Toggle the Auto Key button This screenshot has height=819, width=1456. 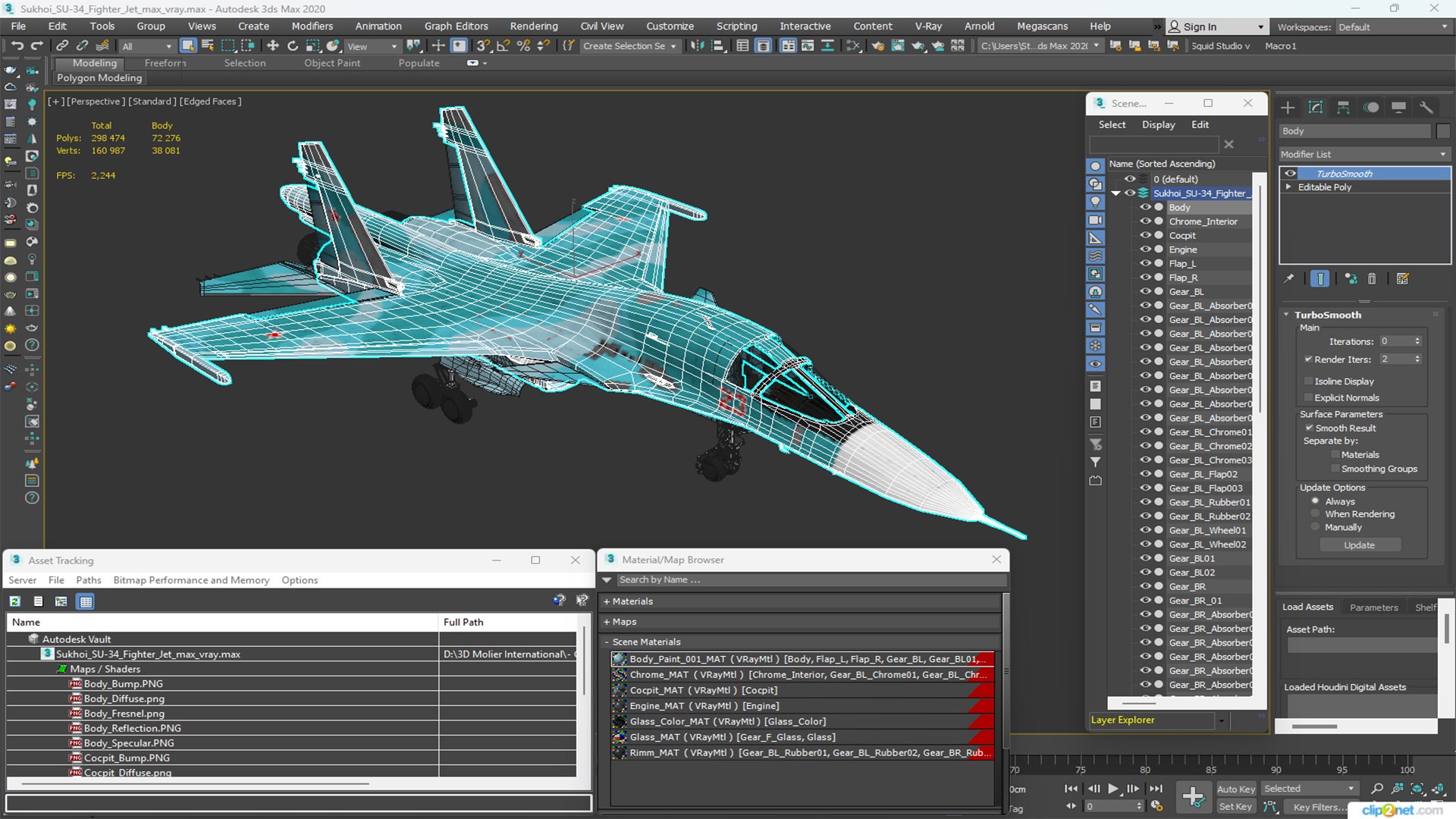(x=1236, y=789)
